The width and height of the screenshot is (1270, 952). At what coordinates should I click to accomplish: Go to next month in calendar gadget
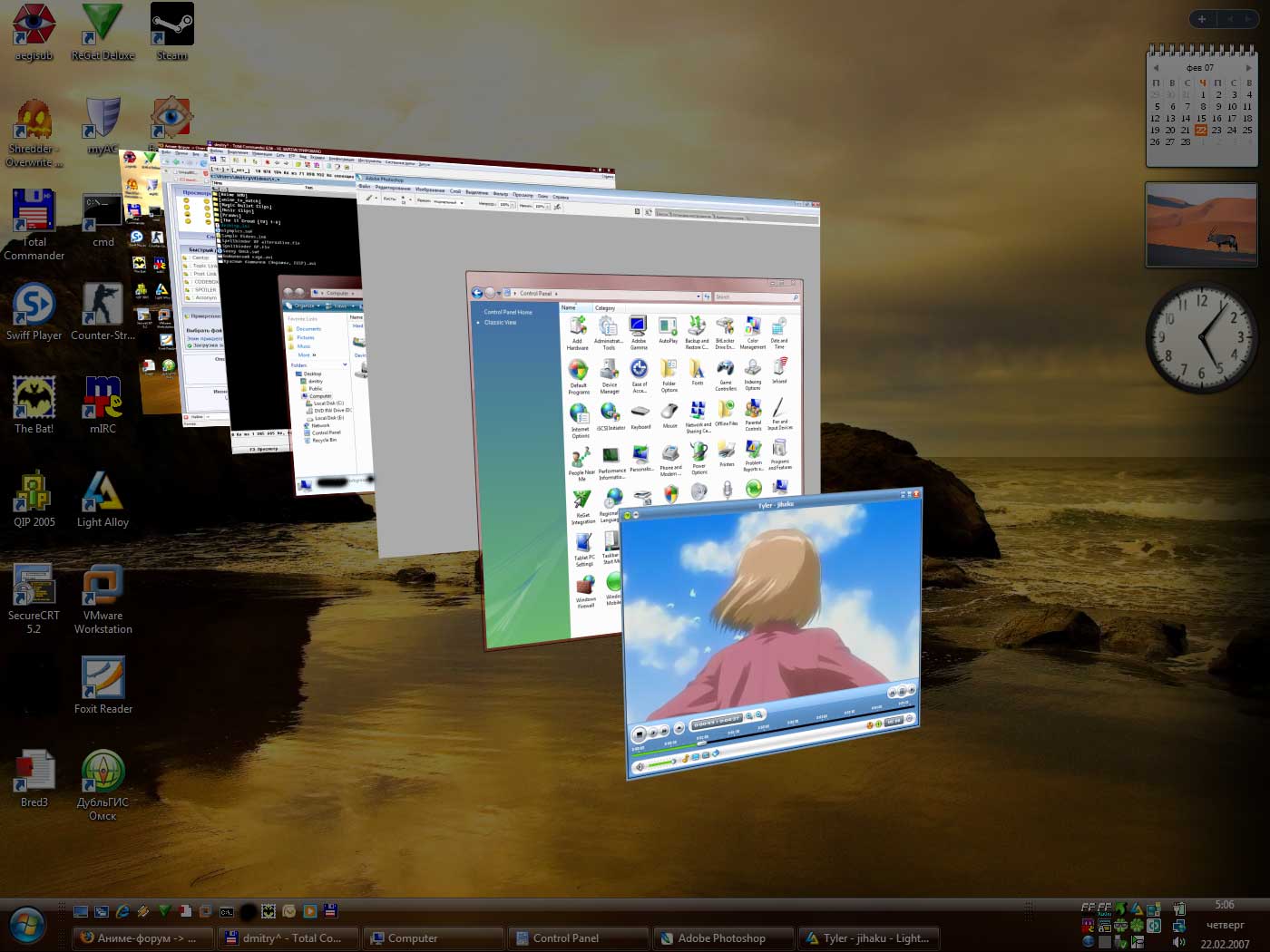tap(1249, 68)
